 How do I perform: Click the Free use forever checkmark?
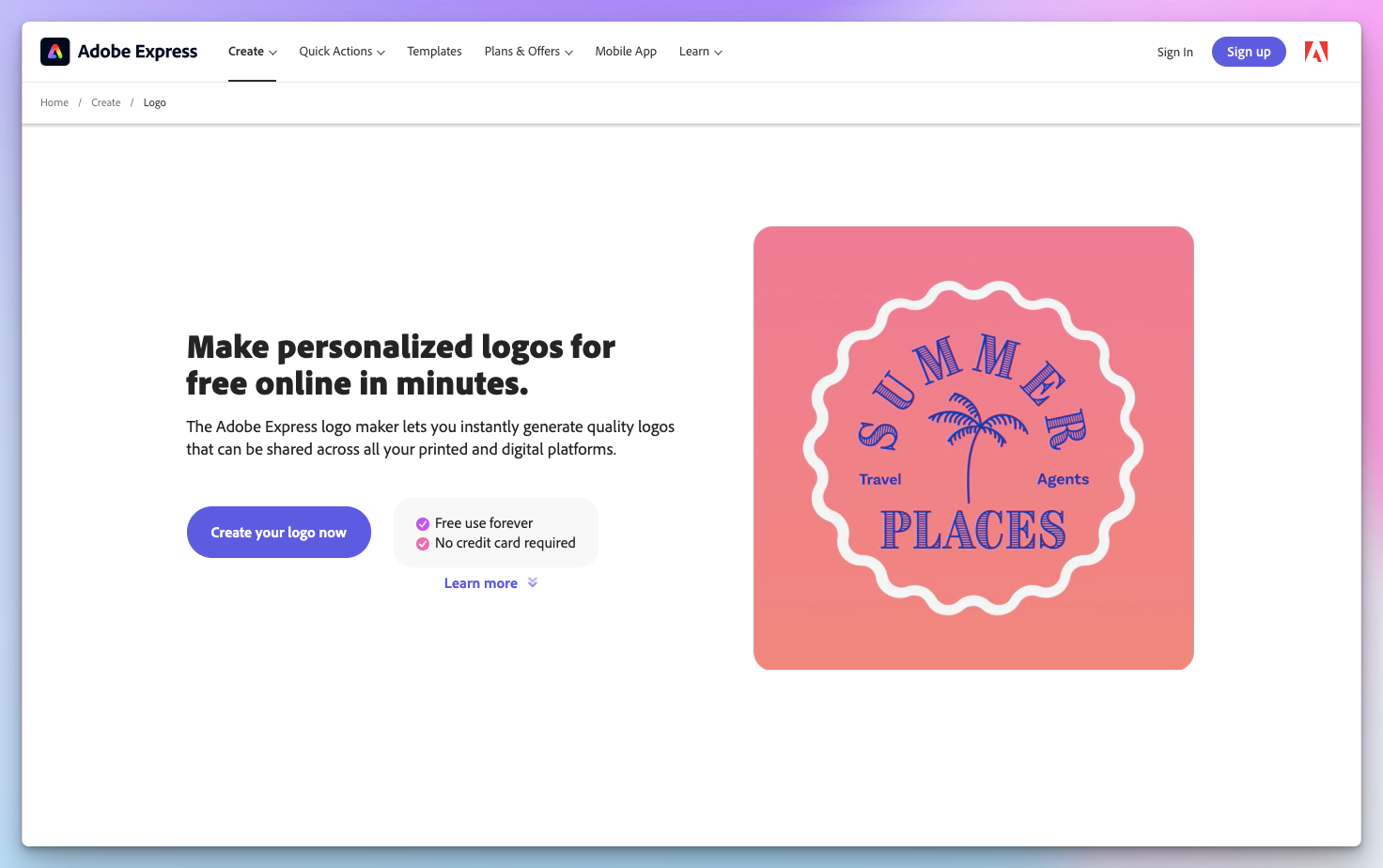pyautogui.click(x=423, y=524)
